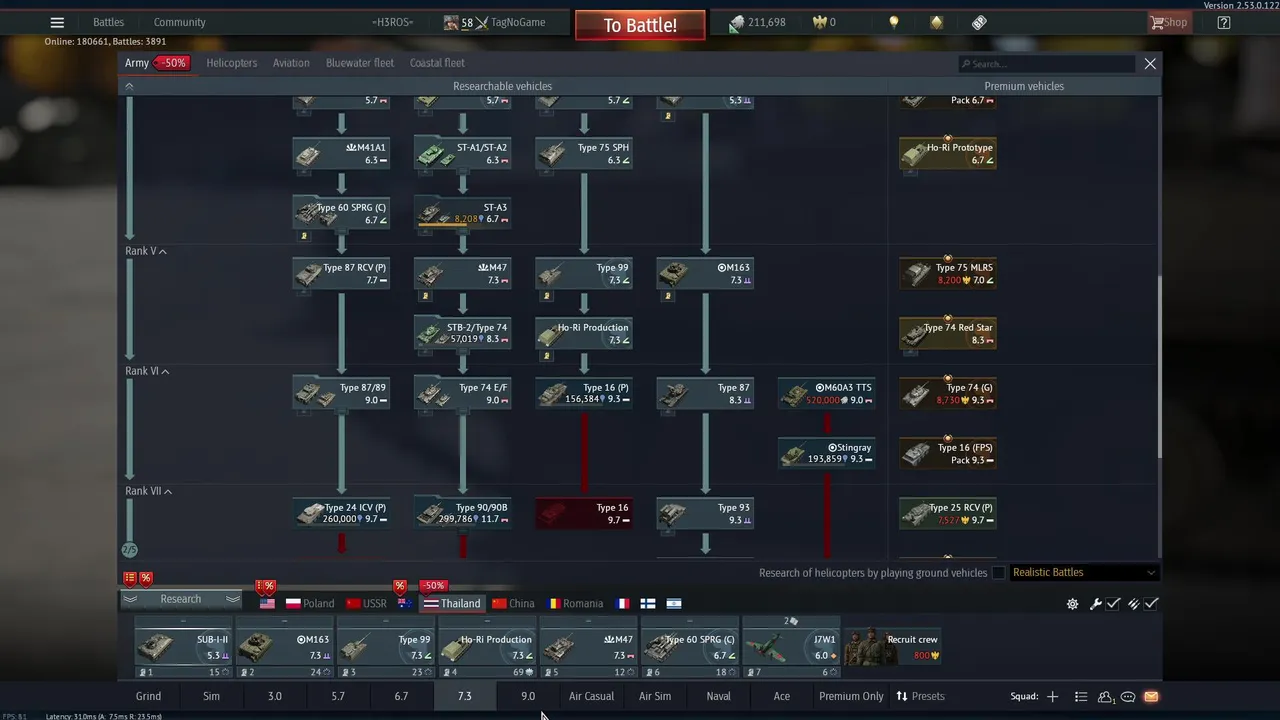Select the China nation
Image resolution: width=1280 pixels, height=720 pixels.
(513, 604)
